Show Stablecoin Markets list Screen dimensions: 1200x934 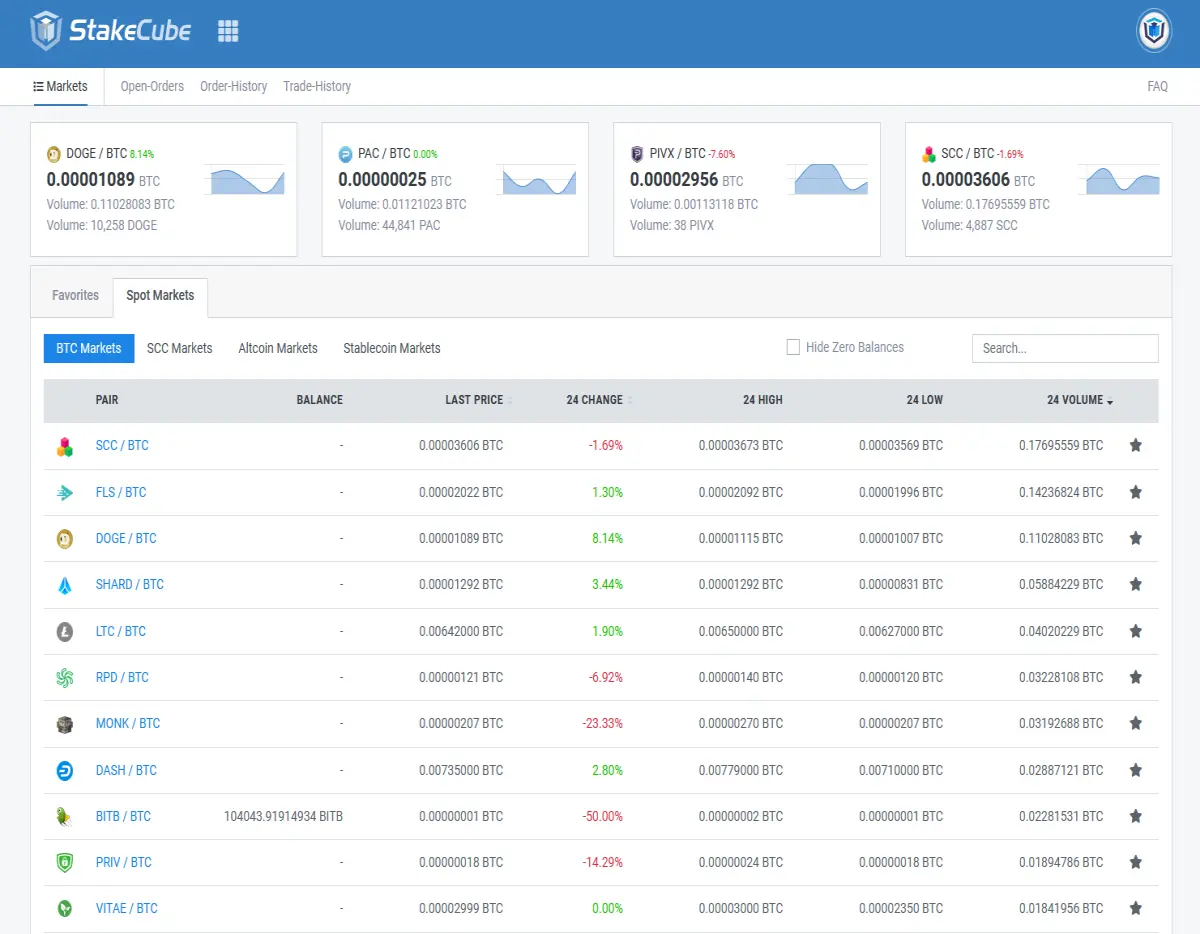(x=392, y=348)
